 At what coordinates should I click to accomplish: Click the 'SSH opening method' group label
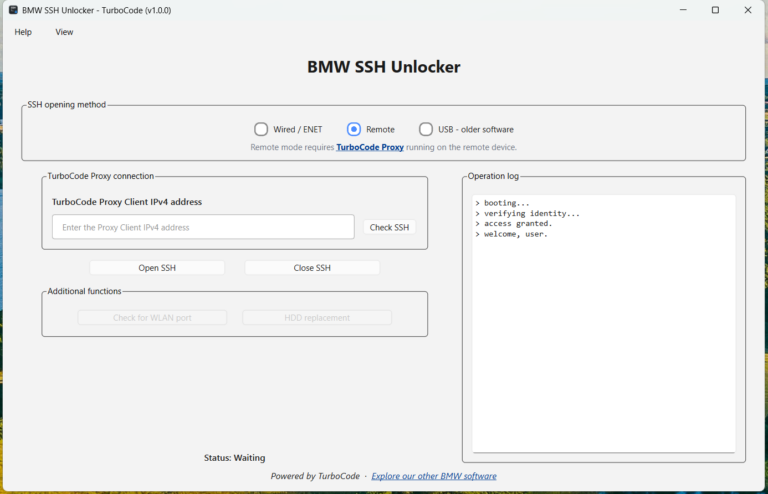click(x=67, y=105)
